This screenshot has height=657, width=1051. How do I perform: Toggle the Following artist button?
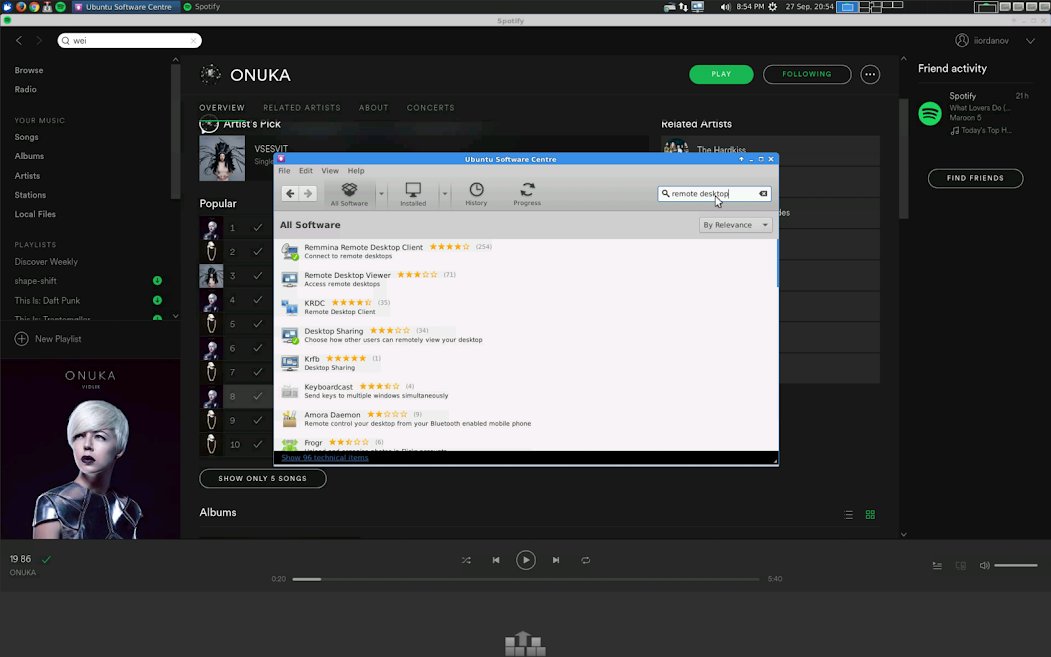[807, 74]
